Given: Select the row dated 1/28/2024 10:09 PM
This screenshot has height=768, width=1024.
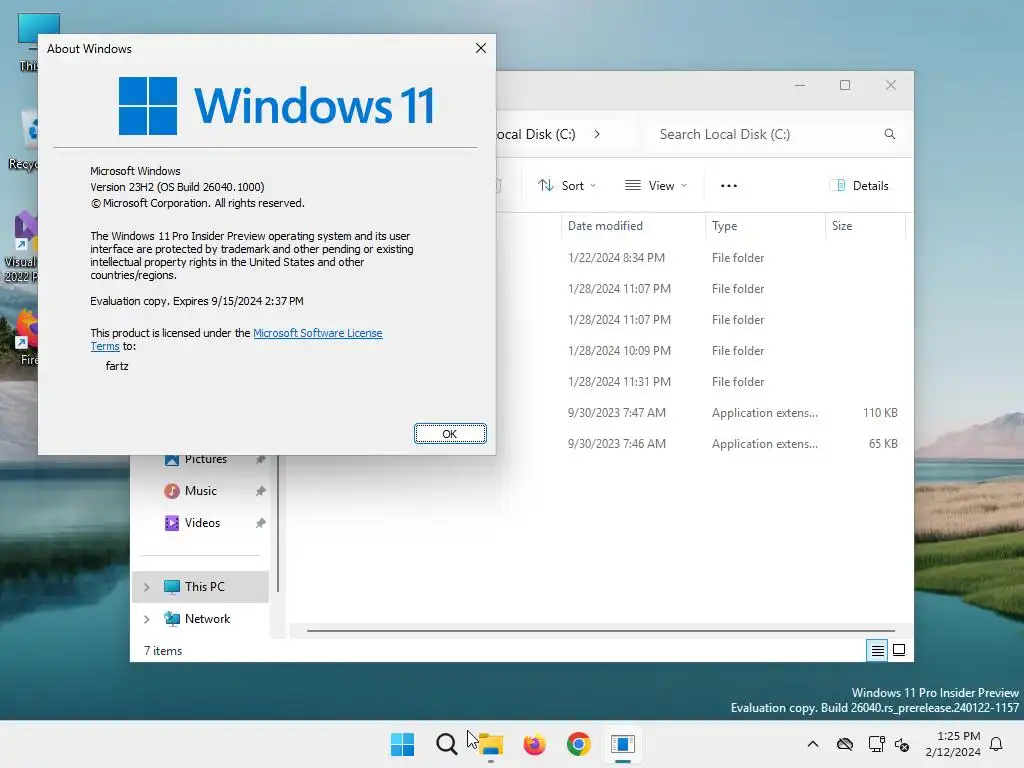Looking at the screenshot, I should pyautogui.click(x=702, y=351).
